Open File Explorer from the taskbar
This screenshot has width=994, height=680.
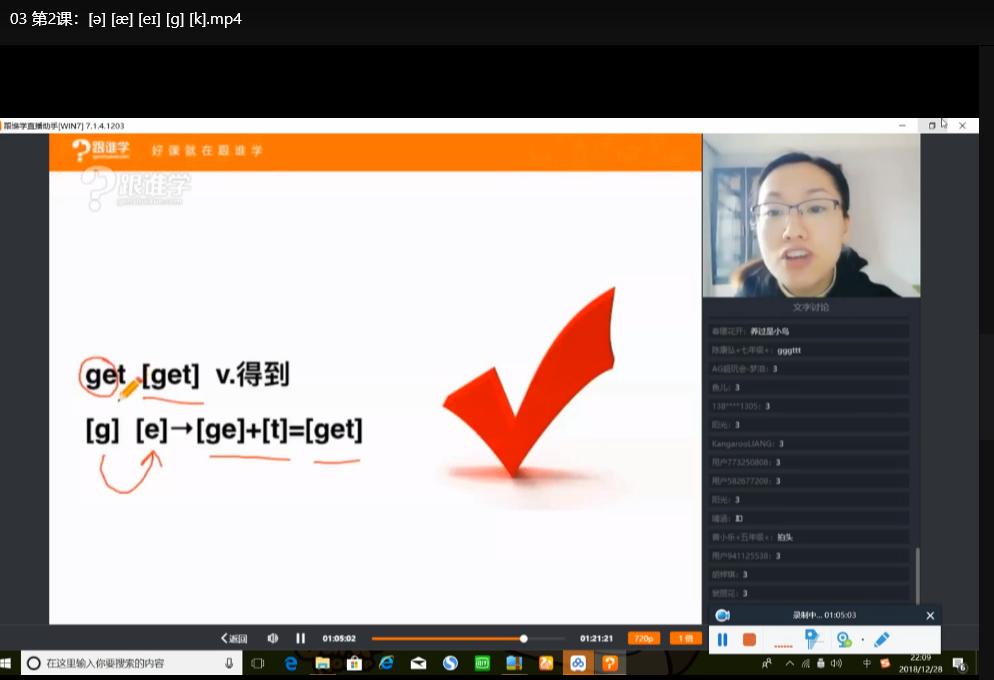click(x=323, y=664)
